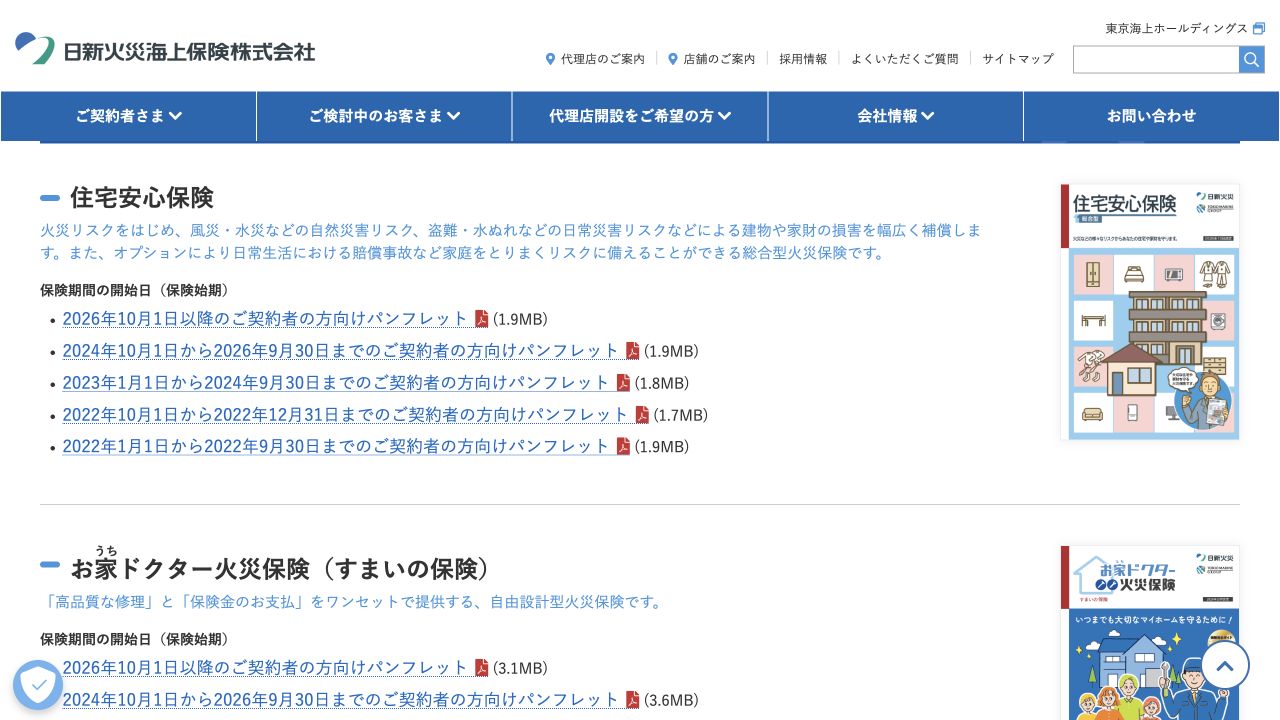Open 店舗のご案内 link
Viewport: 1280px width, 720px height.
coord(719,59)
